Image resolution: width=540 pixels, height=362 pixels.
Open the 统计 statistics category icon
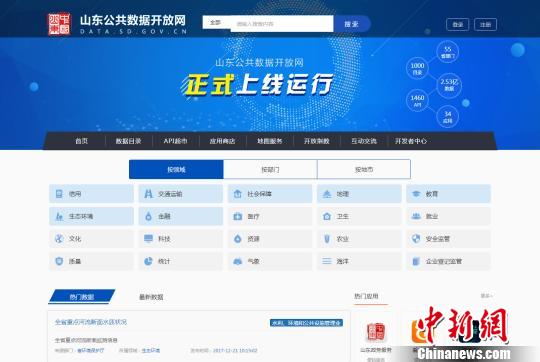148,261
